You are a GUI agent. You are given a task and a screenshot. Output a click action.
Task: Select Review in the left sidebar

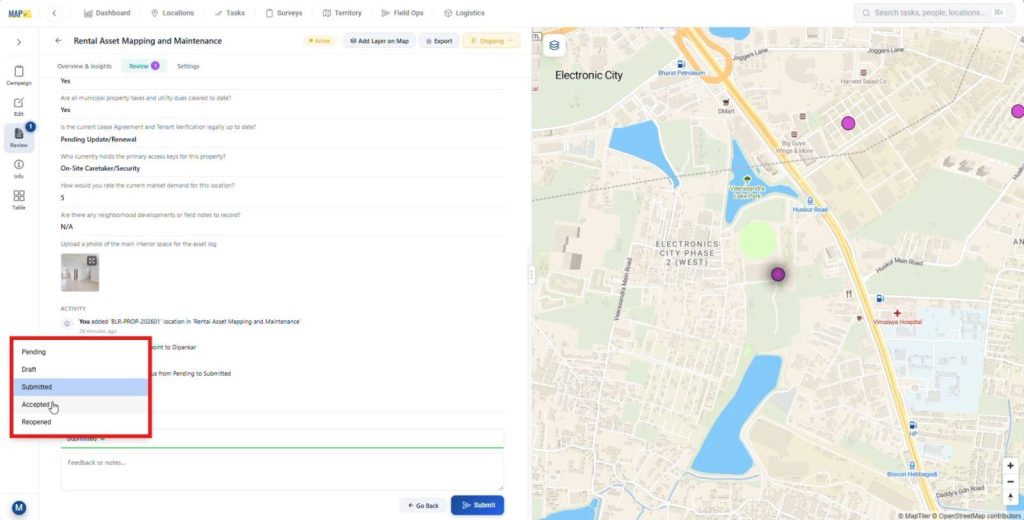tap(19, 137)
